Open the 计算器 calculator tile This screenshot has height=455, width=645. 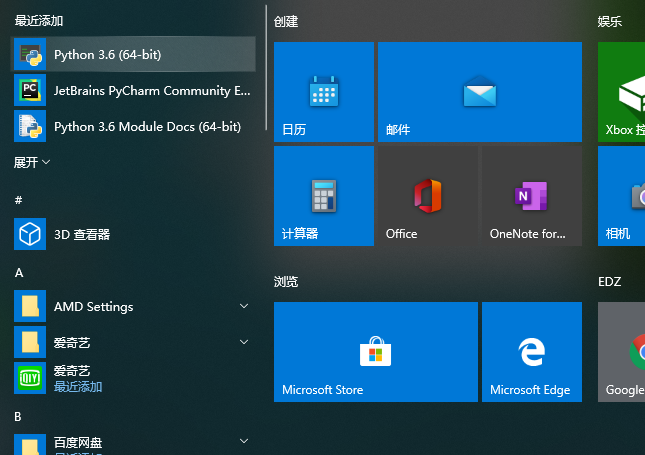324,196
